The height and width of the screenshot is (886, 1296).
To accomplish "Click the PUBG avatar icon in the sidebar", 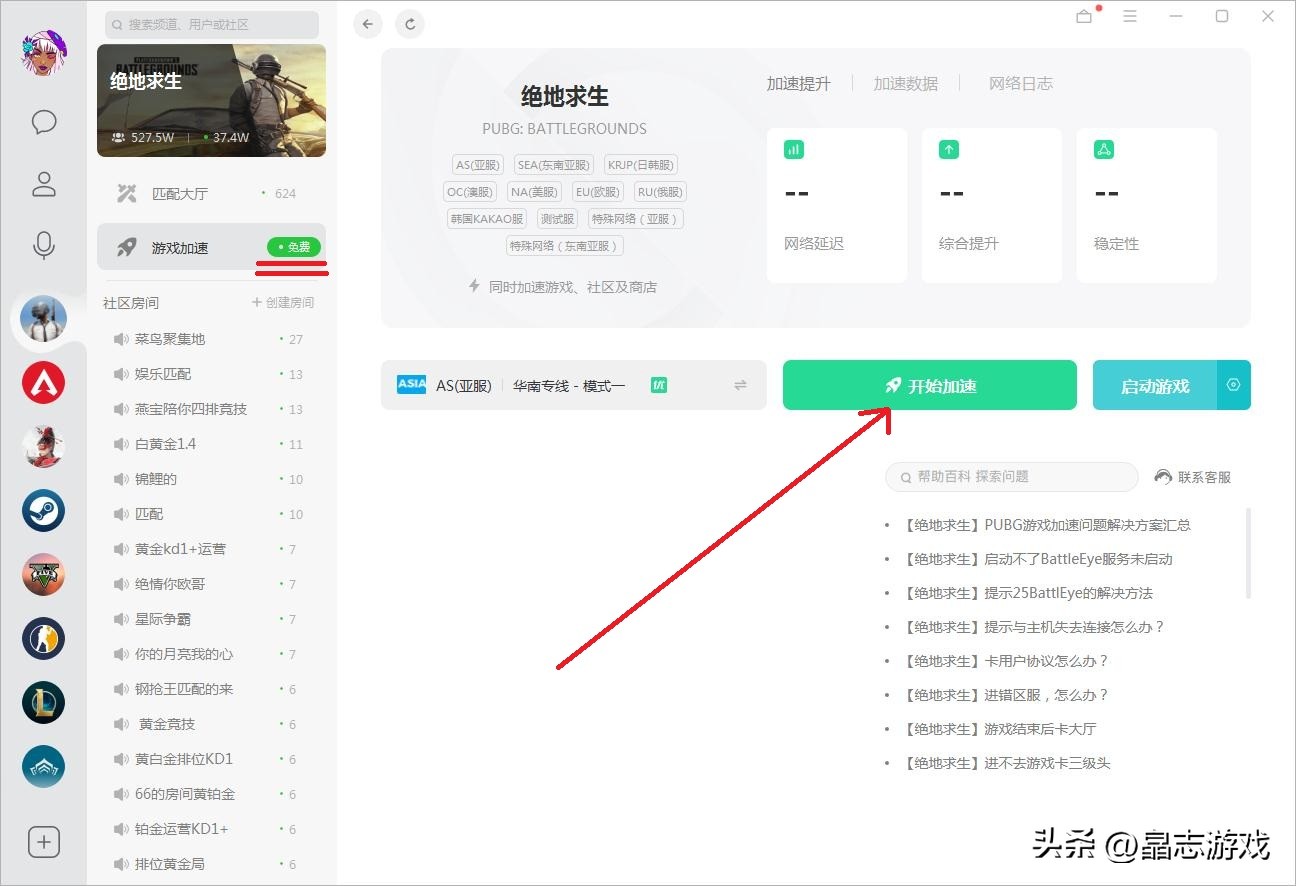I will click(x=43, y=319).
